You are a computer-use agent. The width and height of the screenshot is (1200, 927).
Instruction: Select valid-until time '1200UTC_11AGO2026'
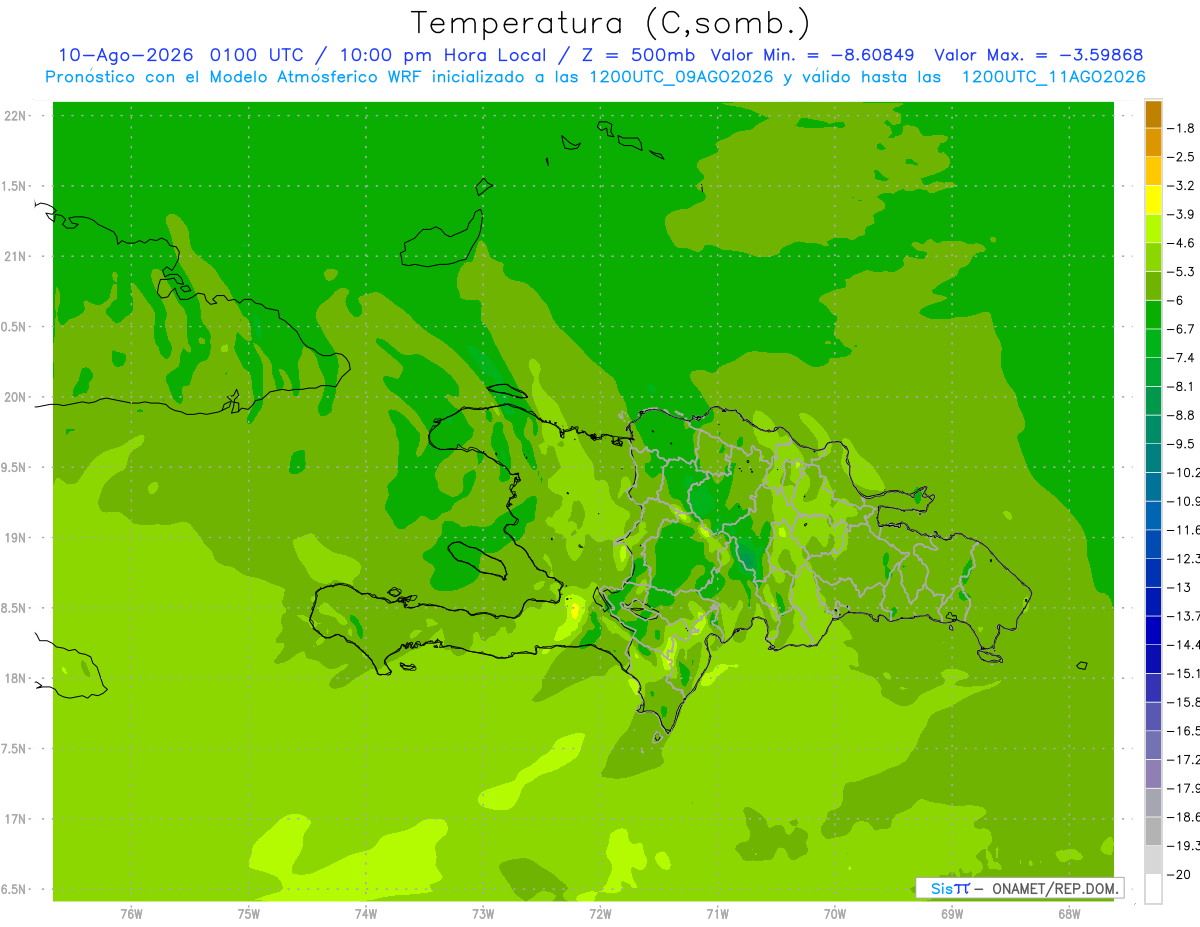pos(1053,77)
